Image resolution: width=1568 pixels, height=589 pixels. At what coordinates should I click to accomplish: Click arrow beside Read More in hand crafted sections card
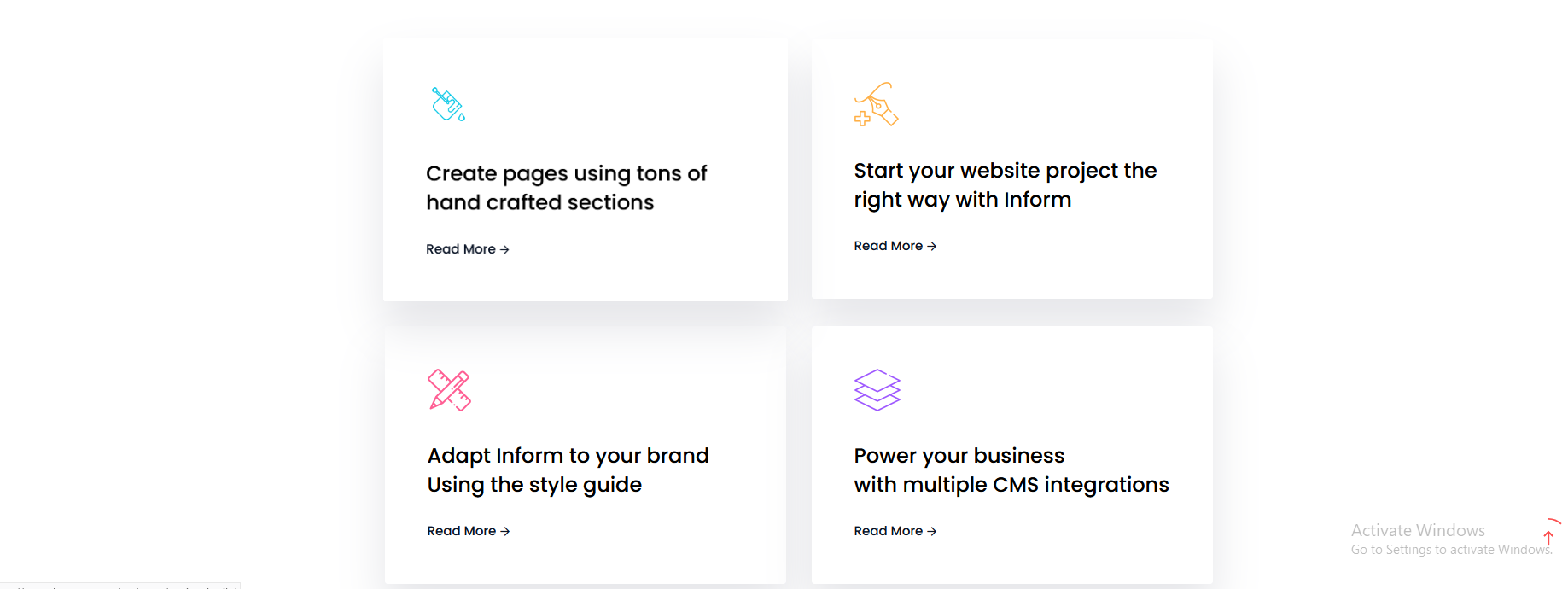tap(504, 249)
